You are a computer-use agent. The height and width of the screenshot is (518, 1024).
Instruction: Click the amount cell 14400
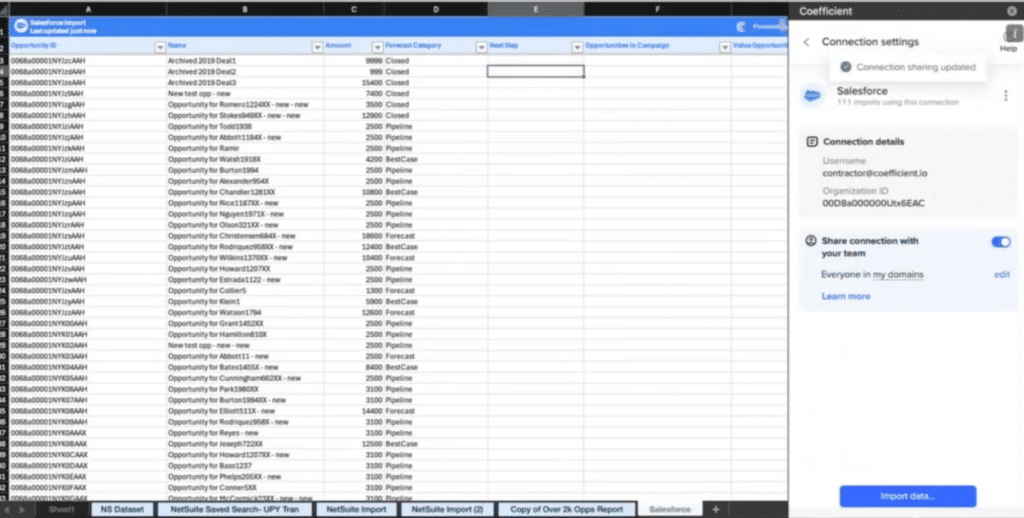coord(354,411)
